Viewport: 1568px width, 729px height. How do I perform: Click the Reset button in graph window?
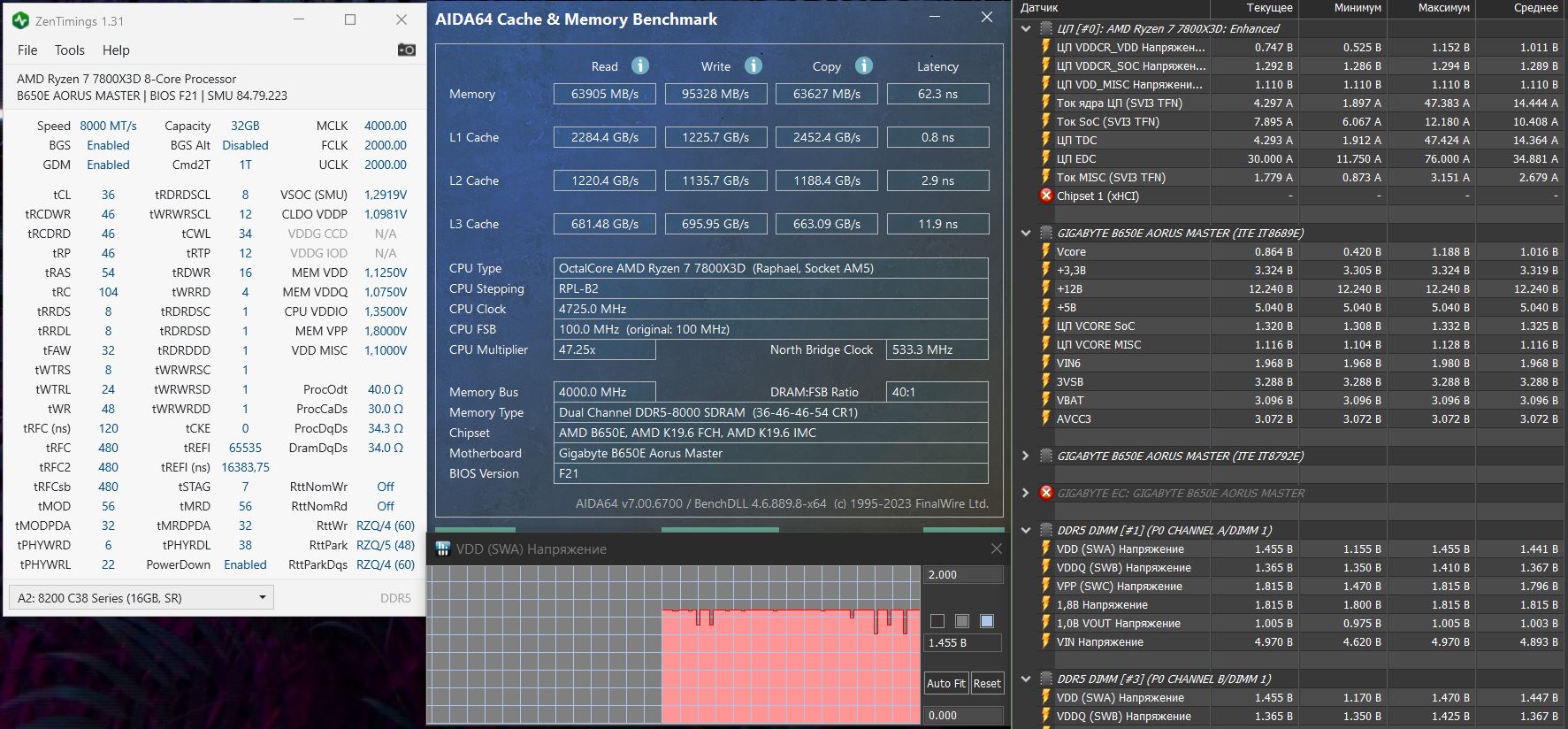tap(987, 683)
